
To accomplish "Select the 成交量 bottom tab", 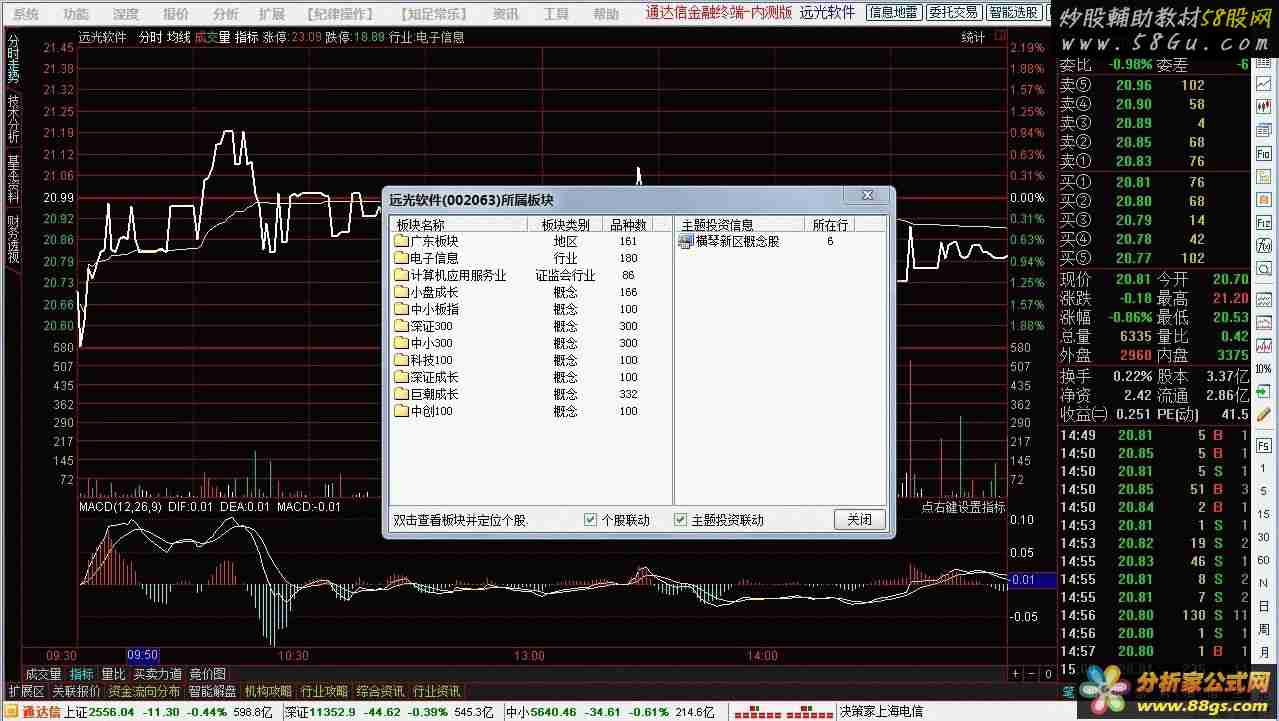I will click(43, 675).
